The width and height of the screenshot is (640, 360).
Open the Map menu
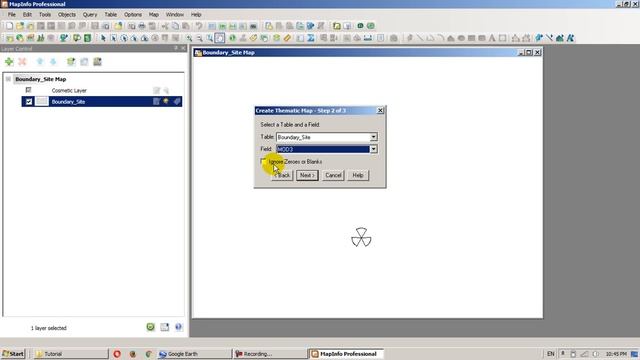tap(153, 14)
